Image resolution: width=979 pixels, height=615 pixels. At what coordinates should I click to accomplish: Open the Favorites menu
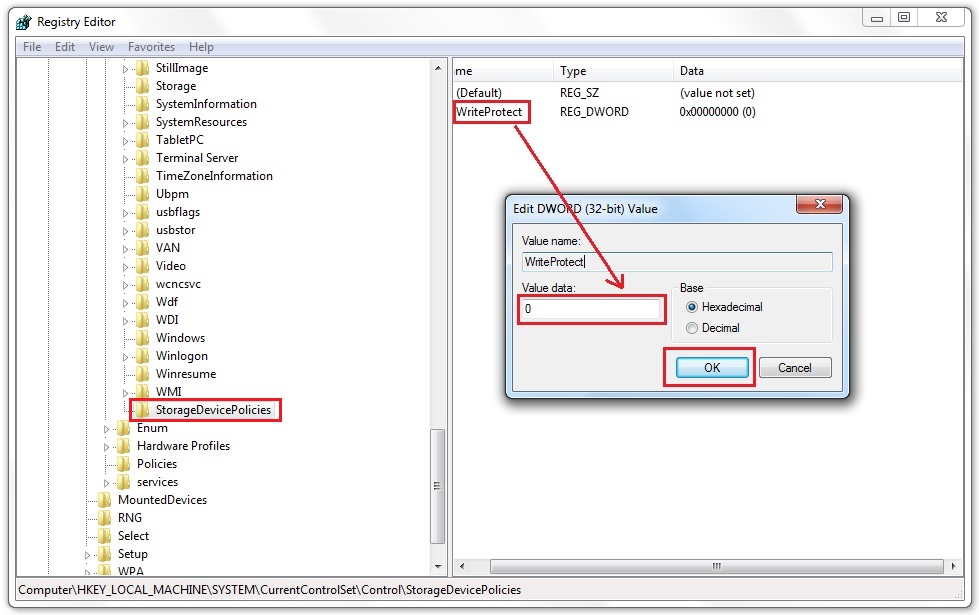151,47
